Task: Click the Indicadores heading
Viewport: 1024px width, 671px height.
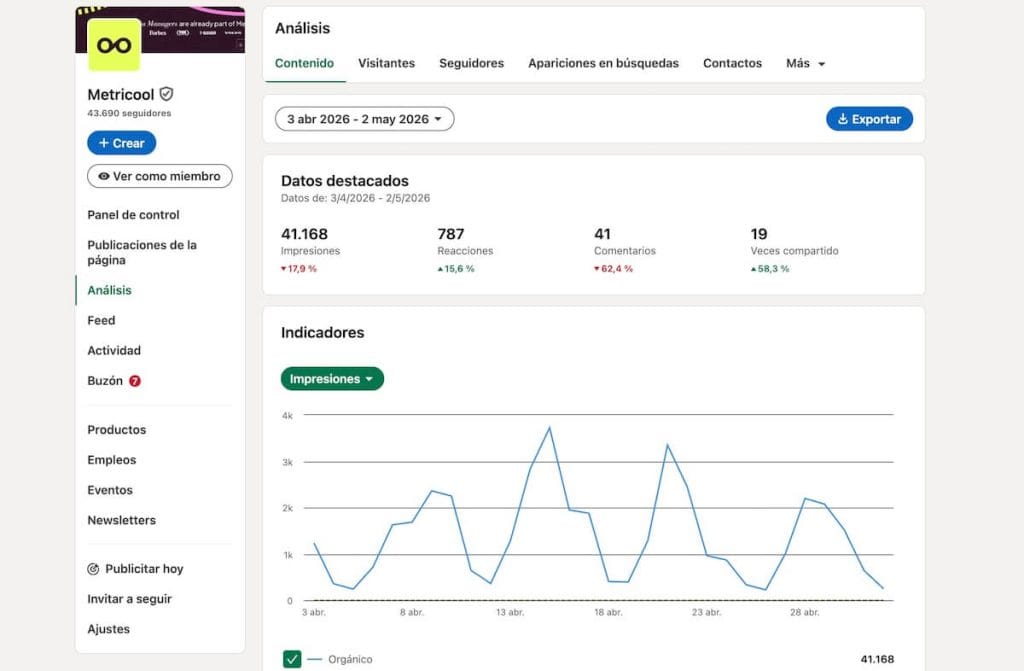Action: click(323, 333)
